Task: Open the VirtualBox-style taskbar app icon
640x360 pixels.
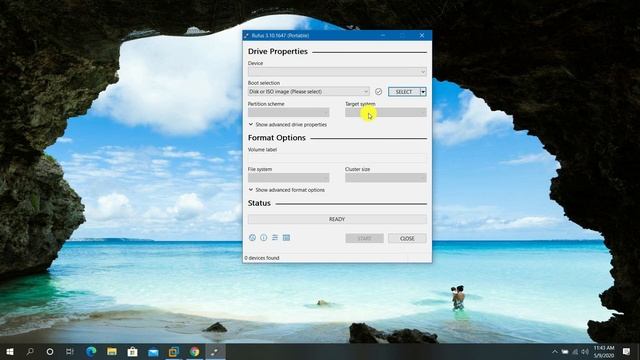Action: pyautogui.click(x=174, y=351)
